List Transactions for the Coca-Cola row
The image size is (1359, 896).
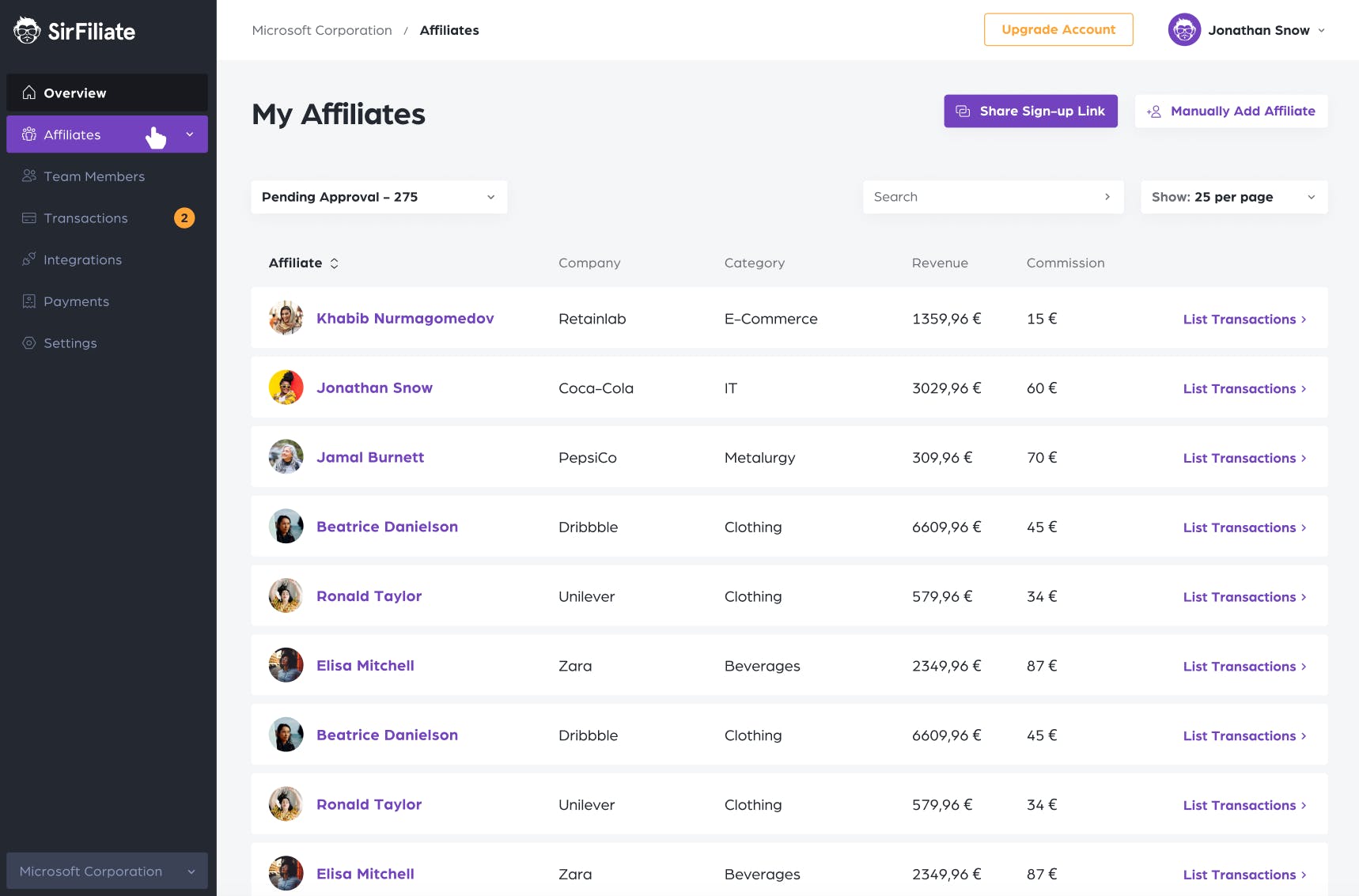pos(1245,388)
